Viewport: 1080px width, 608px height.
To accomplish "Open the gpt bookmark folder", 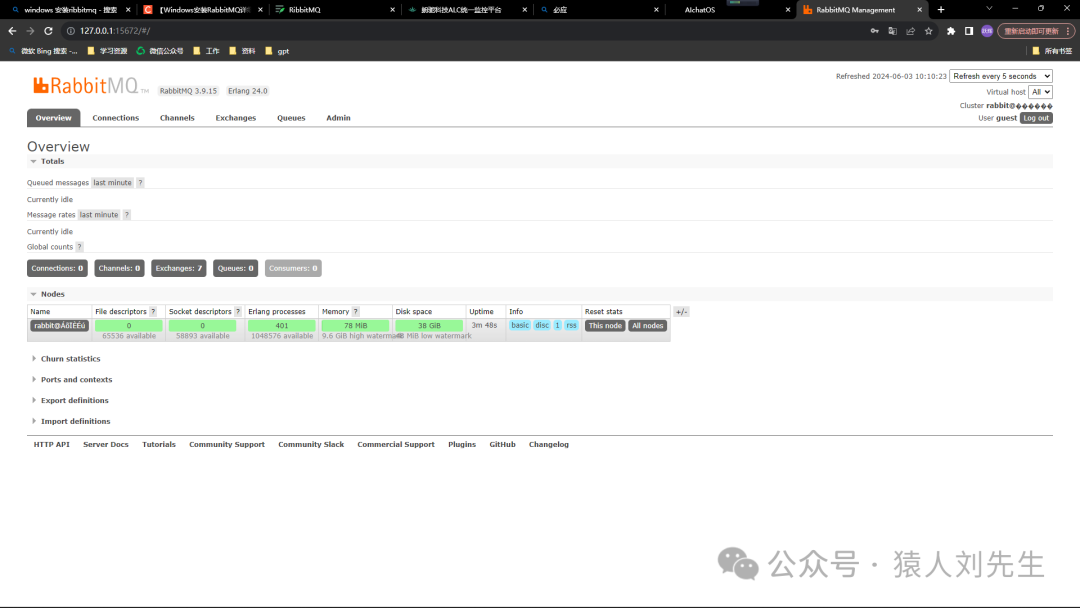I will coord(277,51).
